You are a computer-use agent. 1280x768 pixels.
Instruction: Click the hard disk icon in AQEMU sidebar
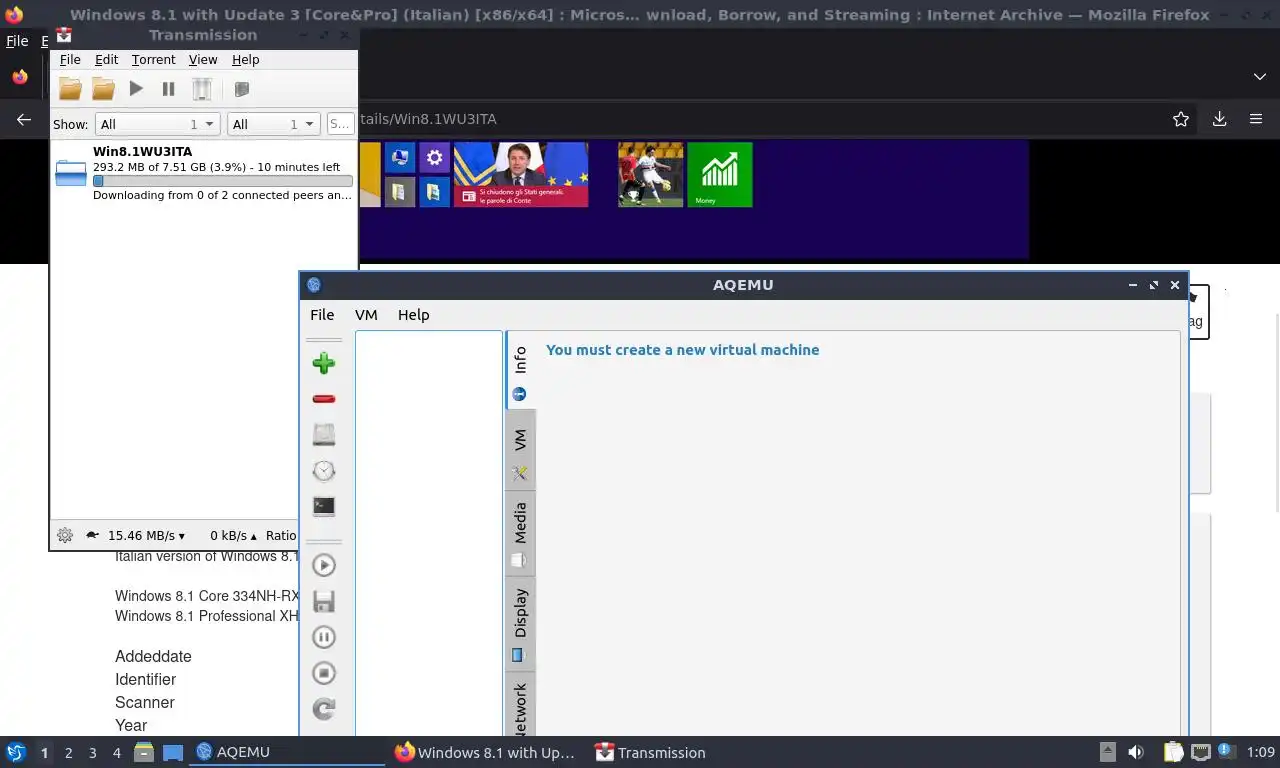click(323, 434)
